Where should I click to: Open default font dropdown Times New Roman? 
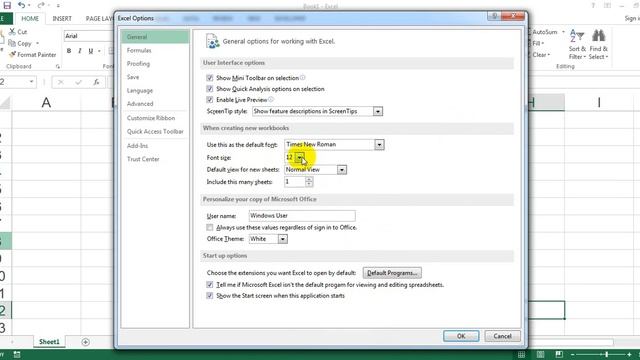379,144
